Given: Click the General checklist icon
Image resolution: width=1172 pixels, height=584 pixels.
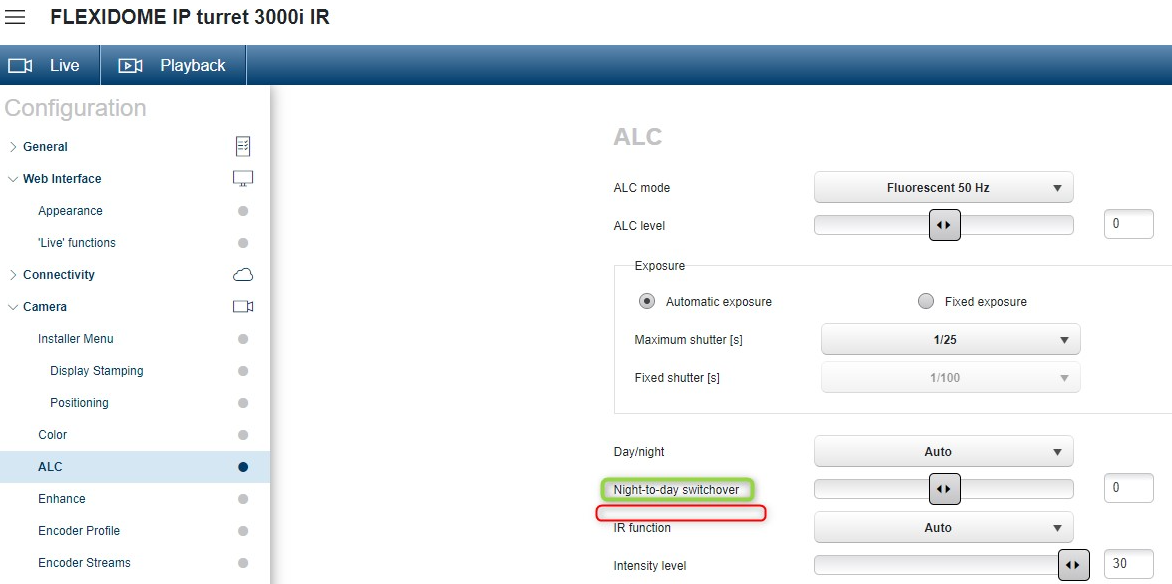Looking at the screenshot, I should tap(243, 147).
